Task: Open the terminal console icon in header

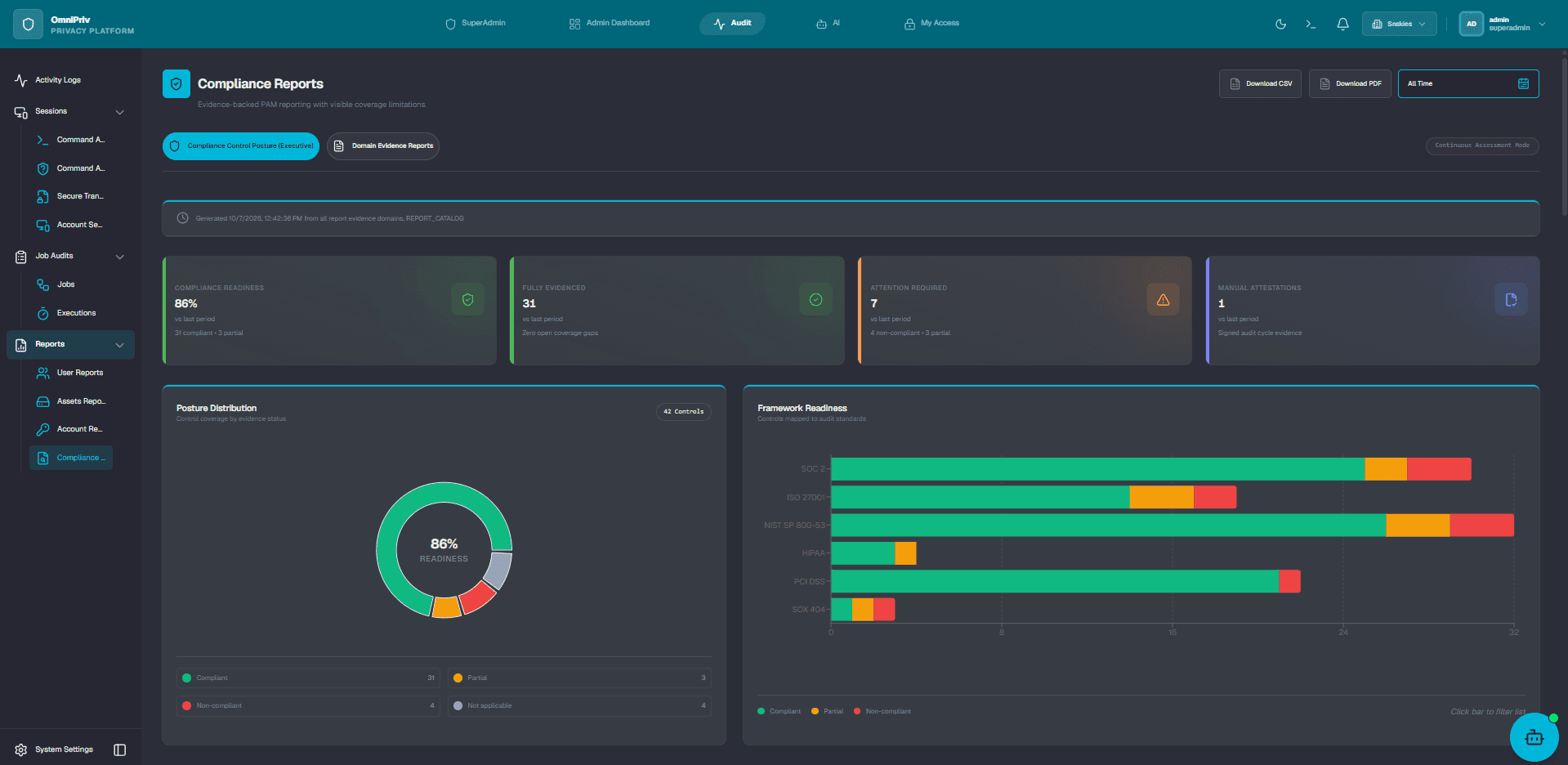Action: click(x=1311, y=24)
